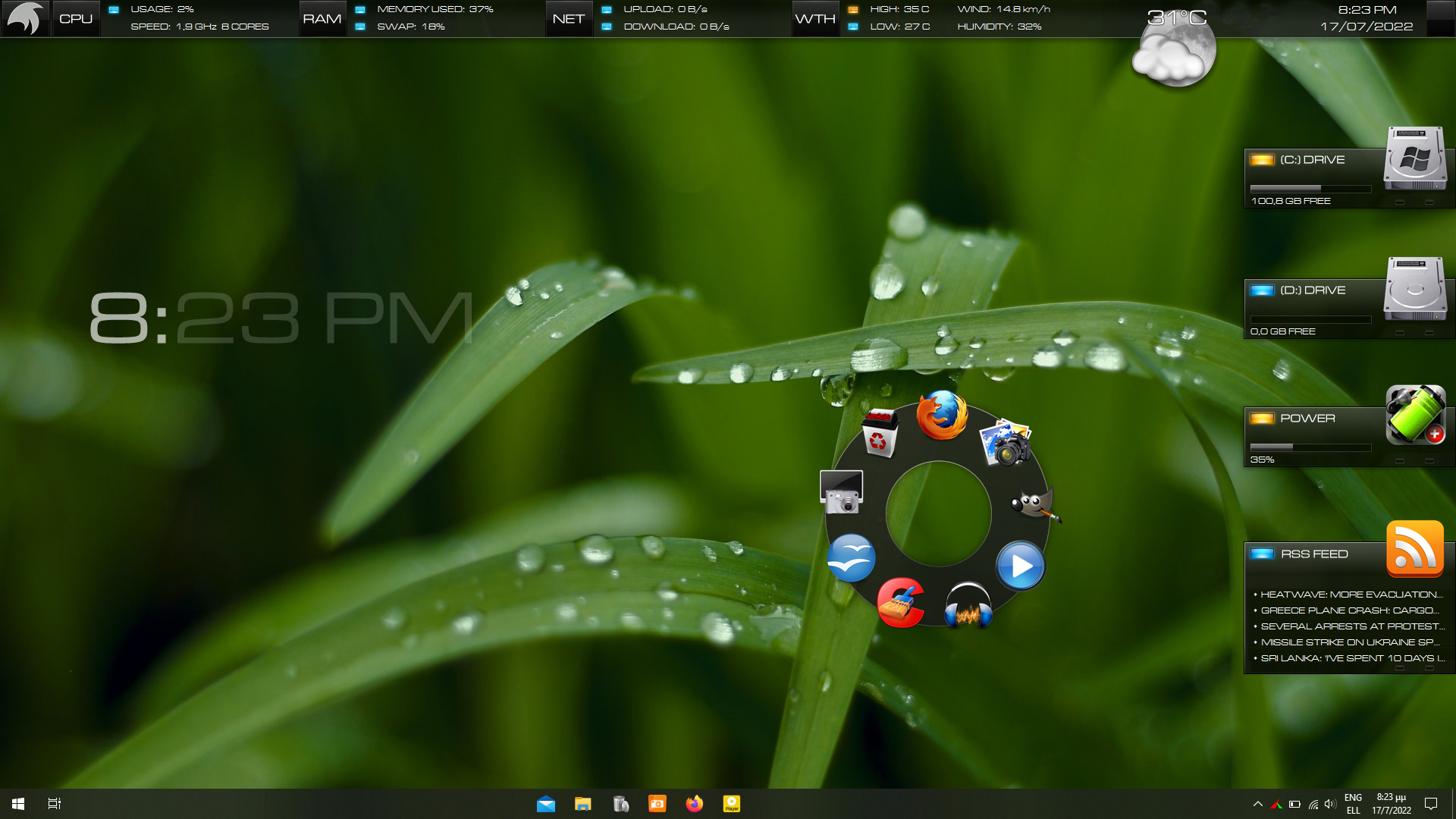Screen dimensions: 1456x819
Task: Click the battery icon on the Power widget
Action: coord(1415,415)
